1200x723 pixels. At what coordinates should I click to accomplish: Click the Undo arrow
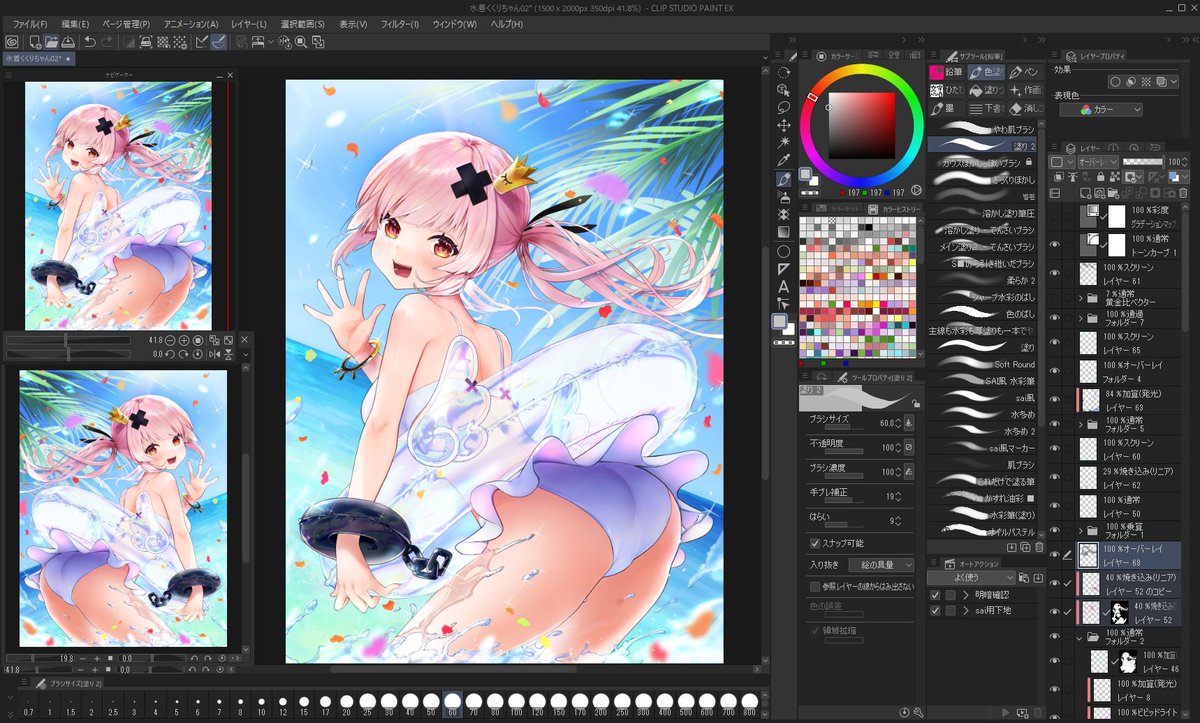click(89, 42)
